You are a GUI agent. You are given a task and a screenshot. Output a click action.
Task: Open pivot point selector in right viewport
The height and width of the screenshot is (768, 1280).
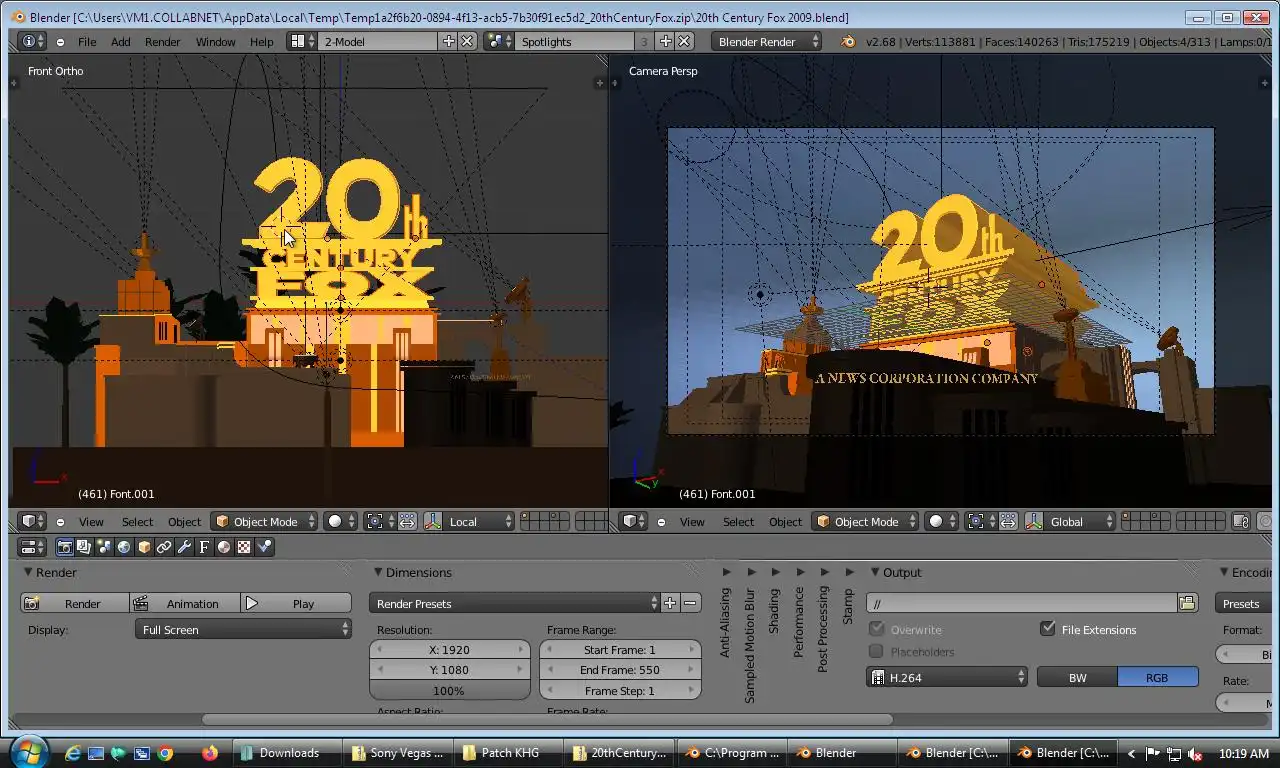point(980,521)
